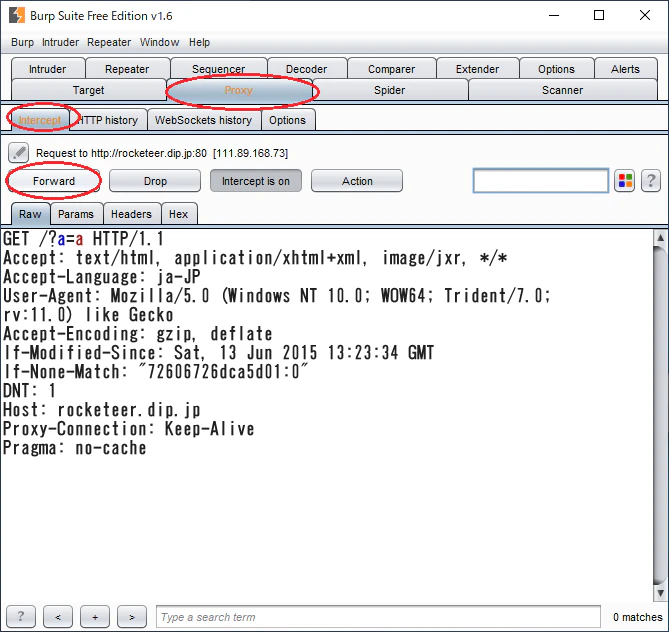Viewport: 669px width, 632px height.
Task: Switch to the Headers view tab
Action: (x=131, y=214)
